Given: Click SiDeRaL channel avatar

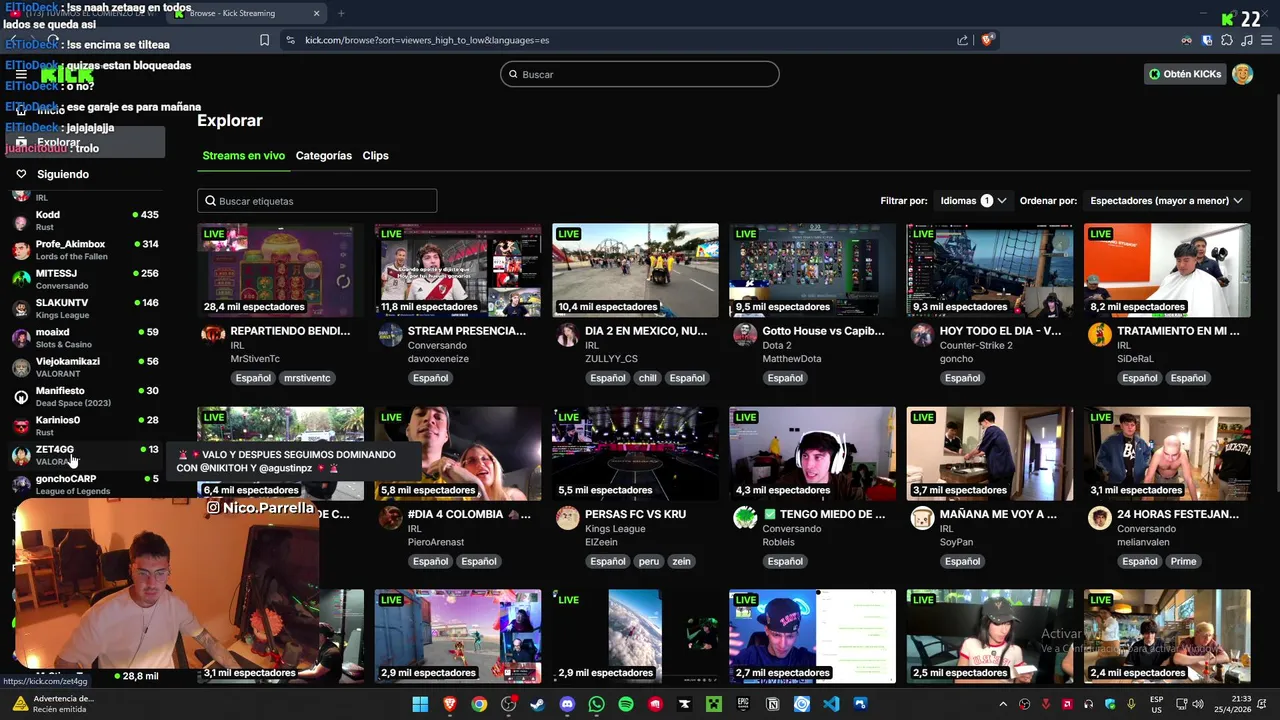Looking at the screenshot, I should click(1100, 335).
